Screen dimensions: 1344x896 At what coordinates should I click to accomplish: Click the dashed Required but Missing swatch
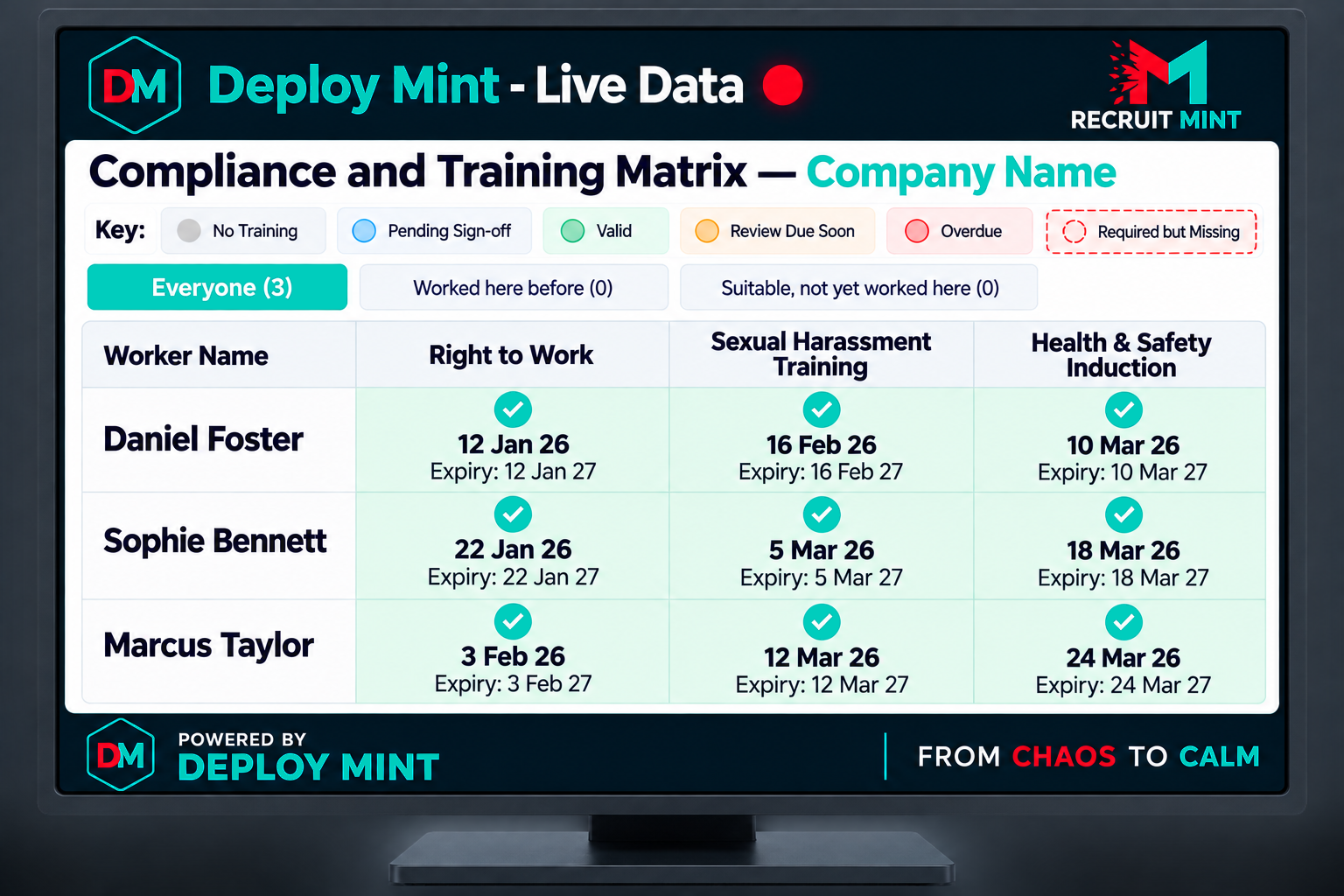(1074, 231)
